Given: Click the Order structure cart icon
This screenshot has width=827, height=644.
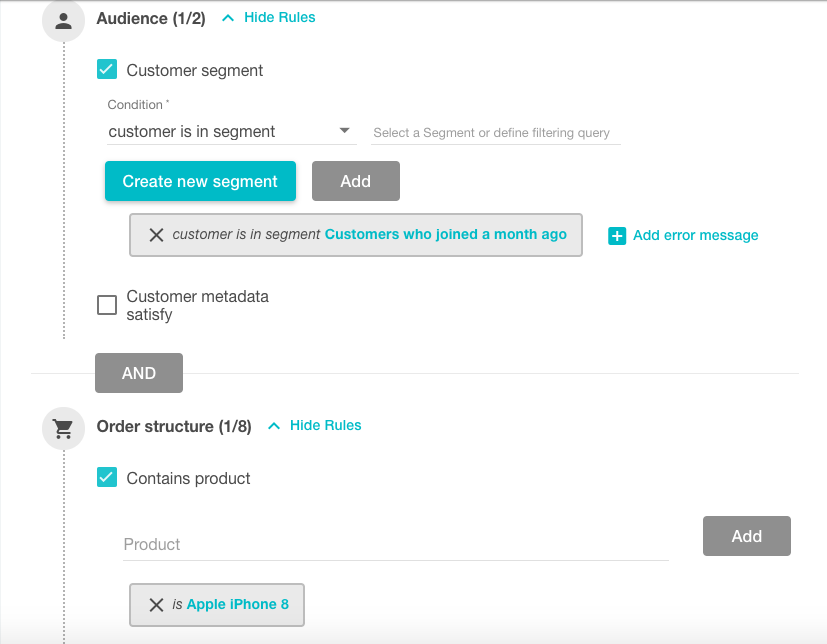Looking at the screenshot, I should (x=63, y=428).
